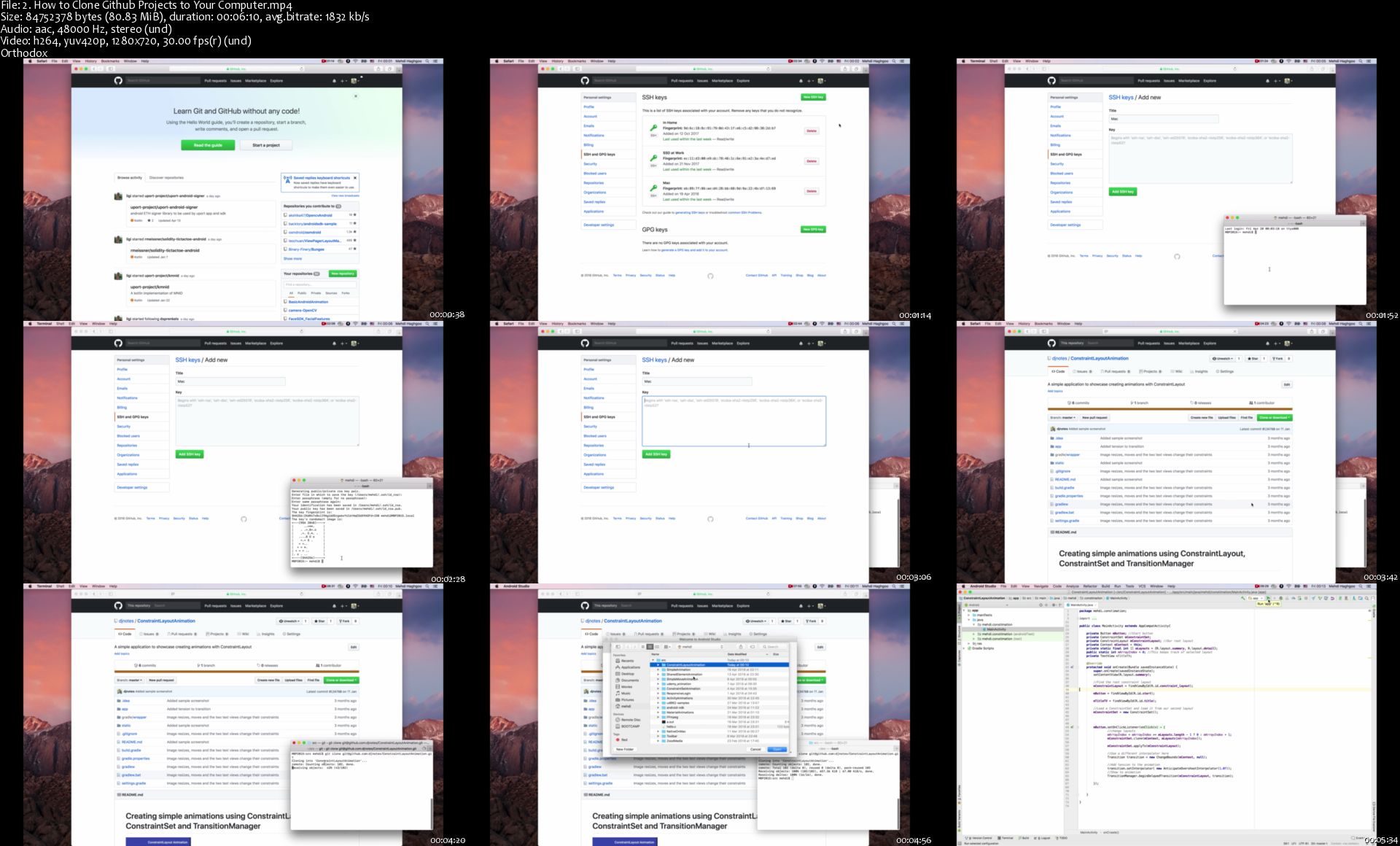The height and width of the screenshot is (846, 1400).
Task: Click the green key icon beside 'In Home'
Action: (653, 128)
